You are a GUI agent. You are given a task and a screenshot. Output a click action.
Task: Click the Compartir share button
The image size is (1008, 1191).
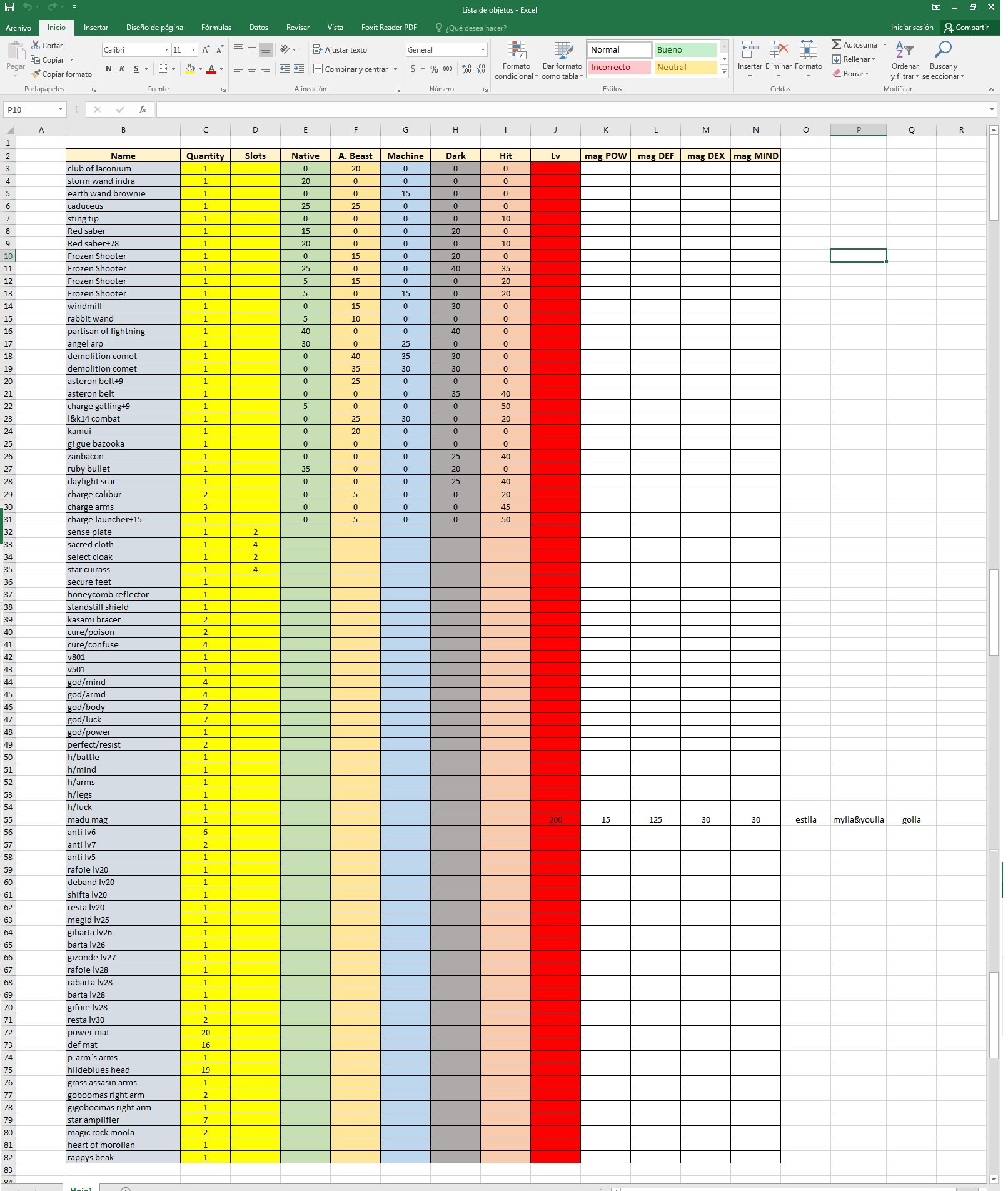(967, 28)
